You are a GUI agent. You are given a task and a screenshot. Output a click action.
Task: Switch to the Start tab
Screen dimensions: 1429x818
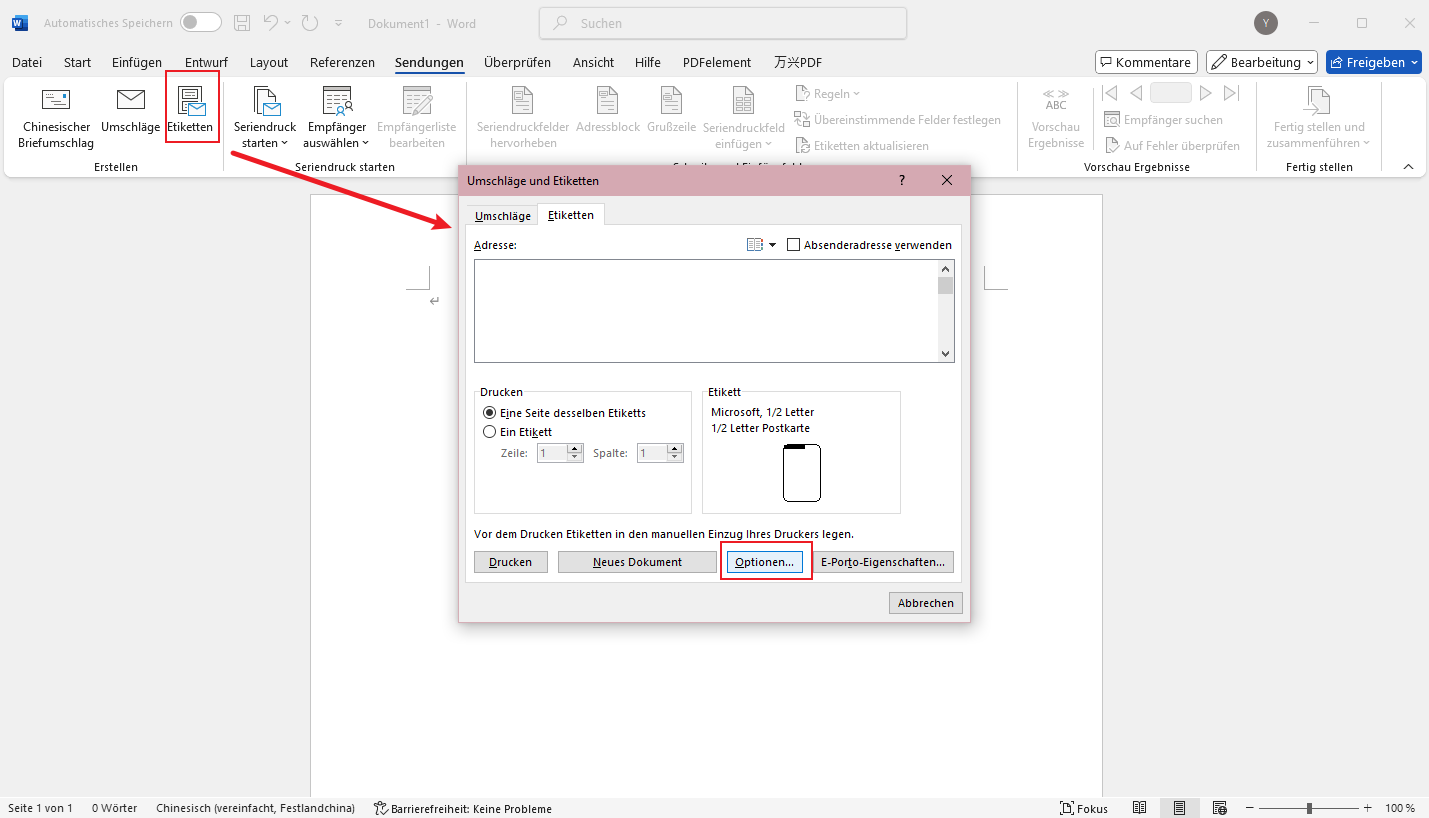pos(77,62)
